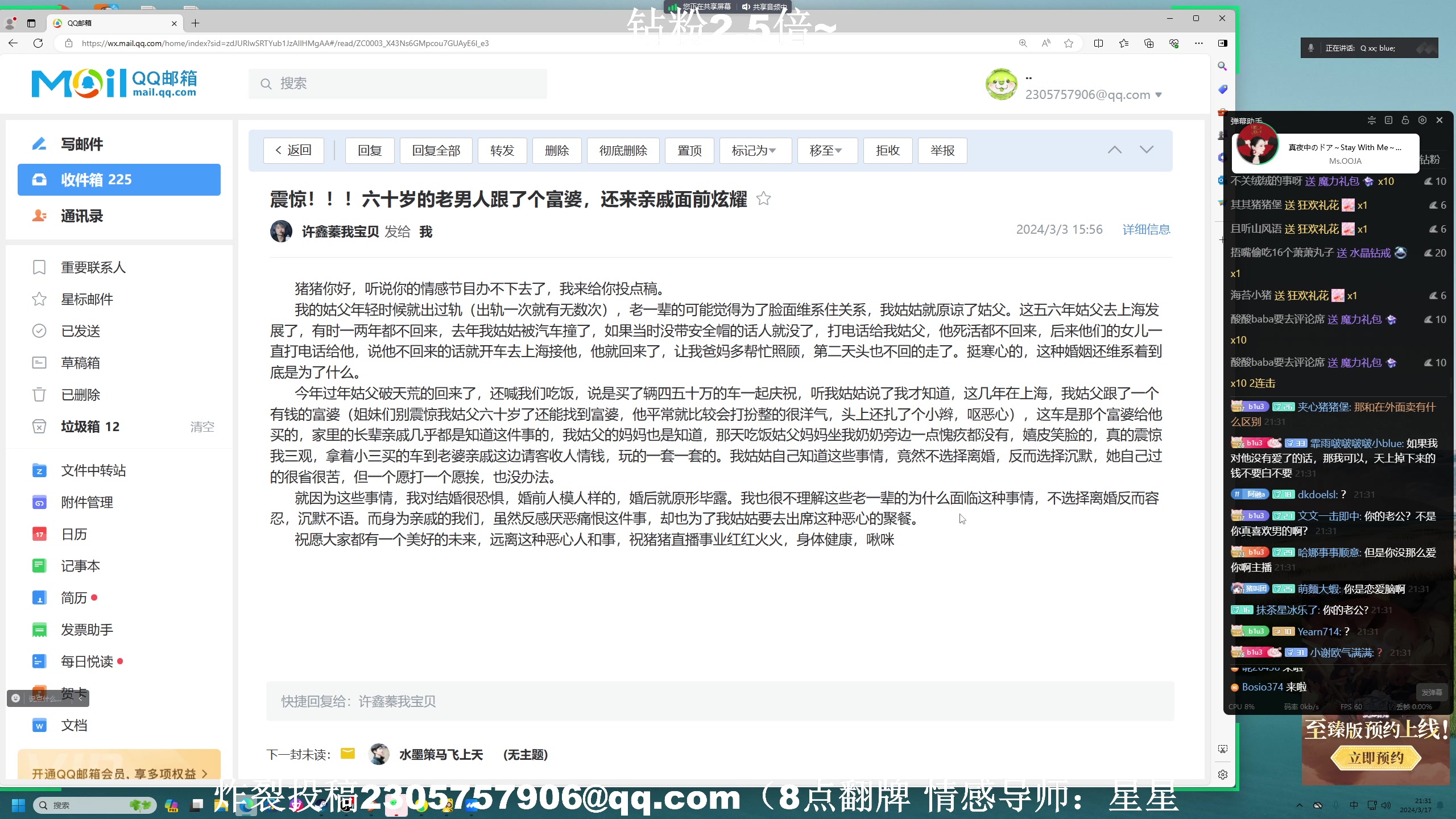Click the mail search field
Viewport: 1456px width, 819px height.
398,84
